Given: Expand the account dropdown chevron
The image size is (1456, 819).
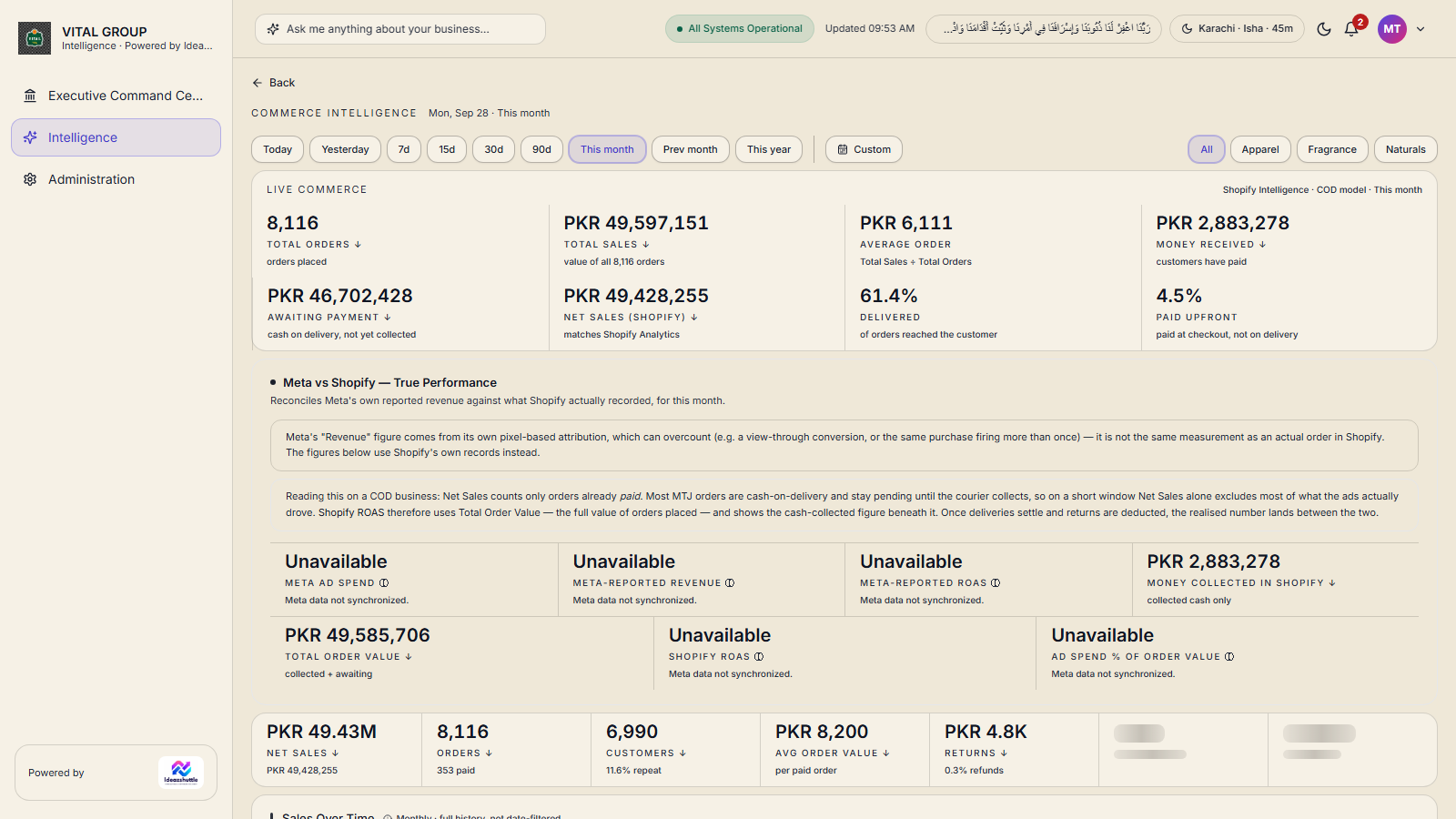Looking at the screenshot, I should click(1421, 29).
